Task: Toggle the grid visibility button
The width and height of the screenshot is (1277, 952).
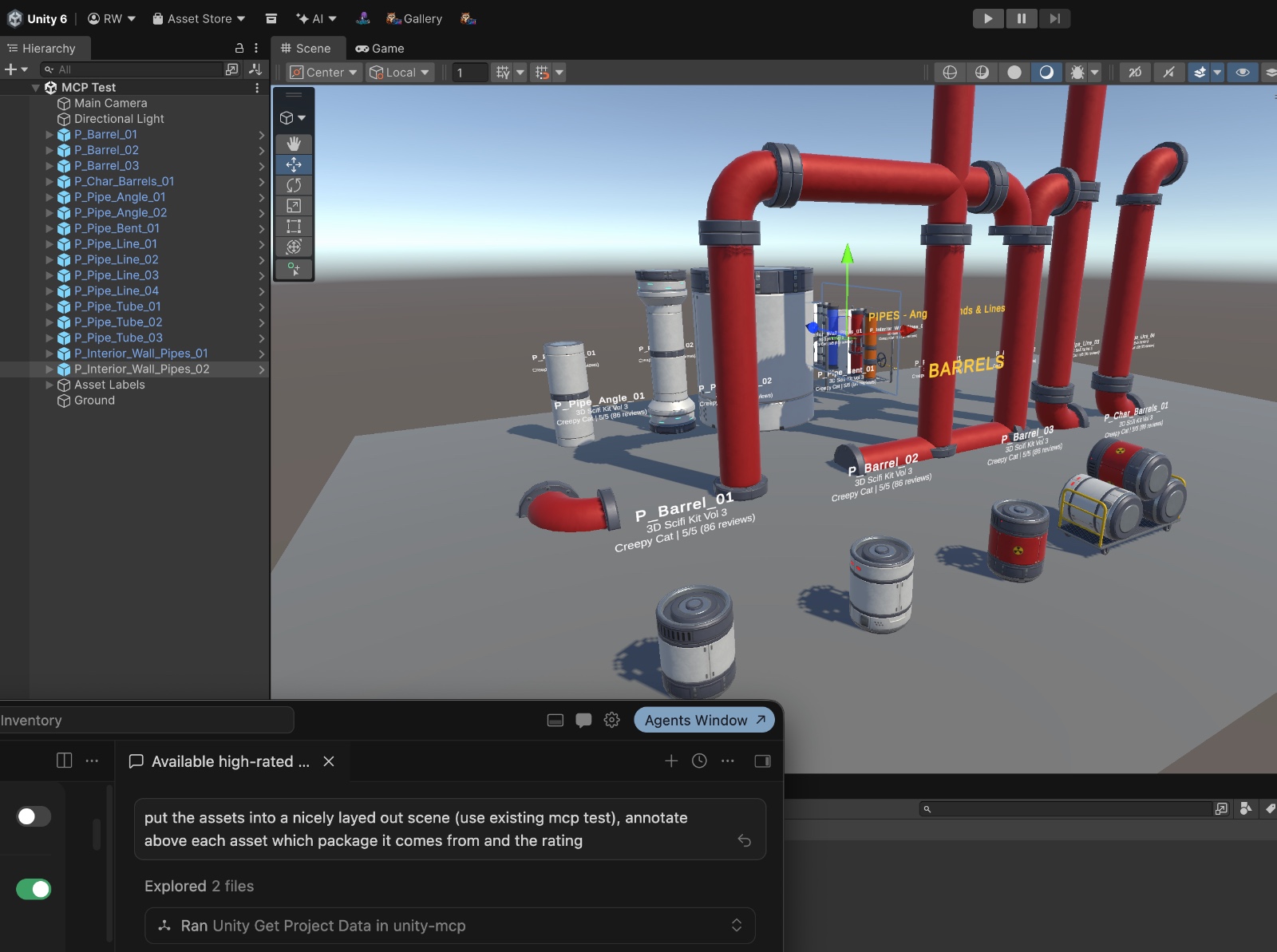Action: pos(503,73)
